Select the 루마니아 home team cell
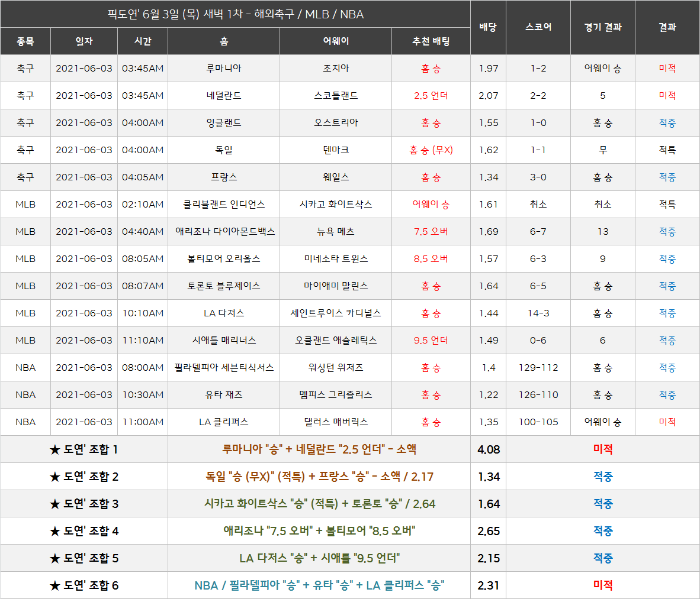Image resolution: width=700 pixels, height=599 pixels. point(224,68)
